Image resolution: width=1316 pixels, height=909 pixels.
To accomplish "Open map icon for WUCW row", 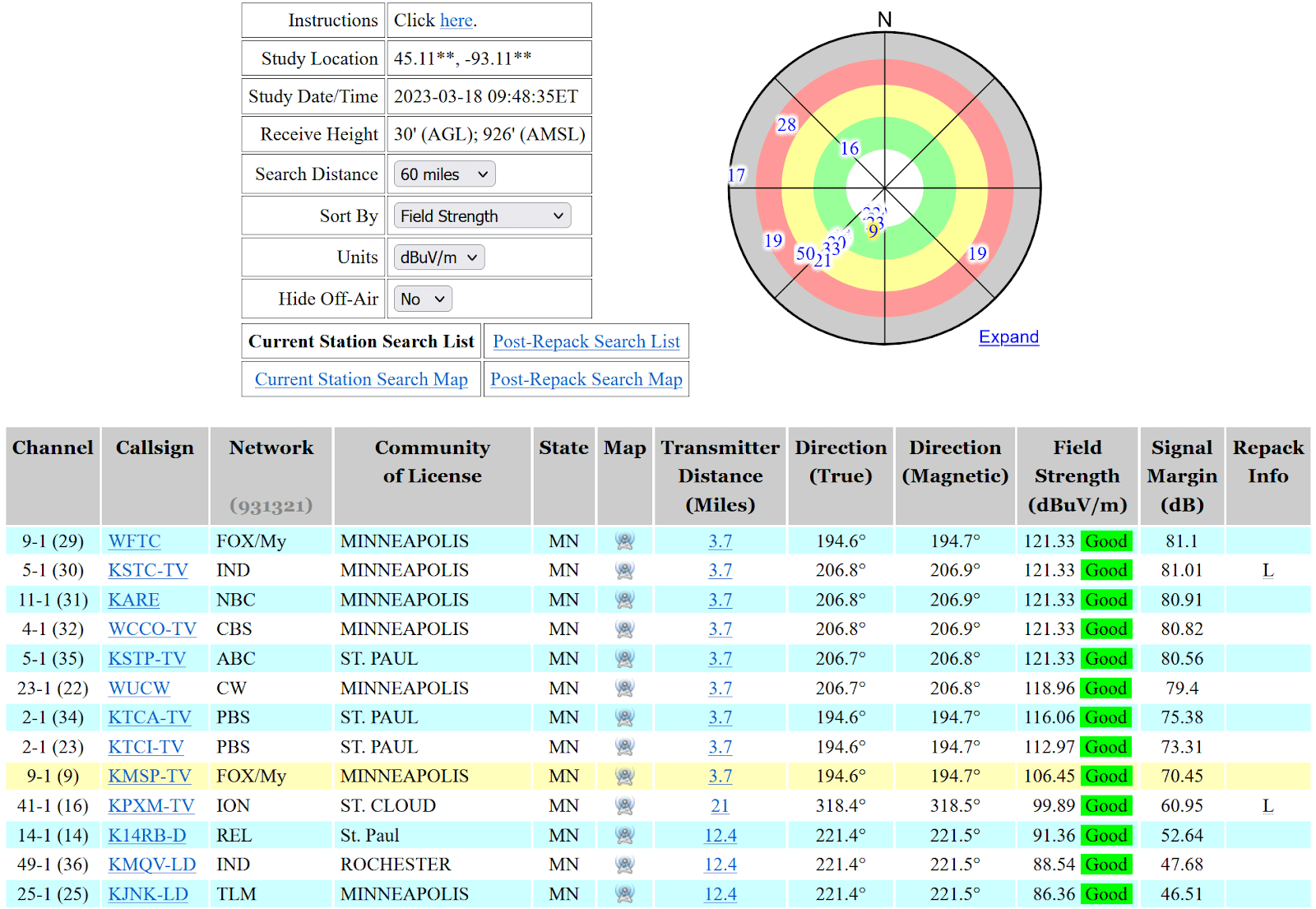I will 625,688.
